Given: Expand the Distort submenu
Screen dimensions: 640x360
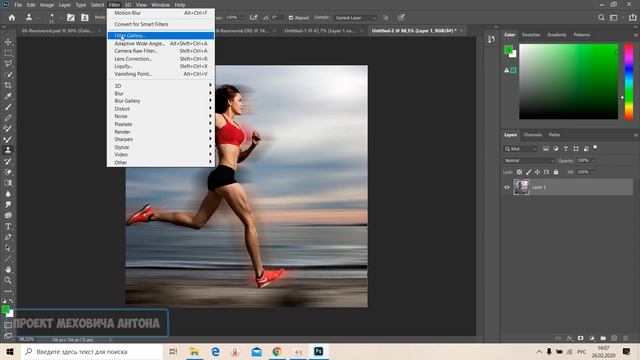Looking at the screenshot, I should [x=161, y=109].
